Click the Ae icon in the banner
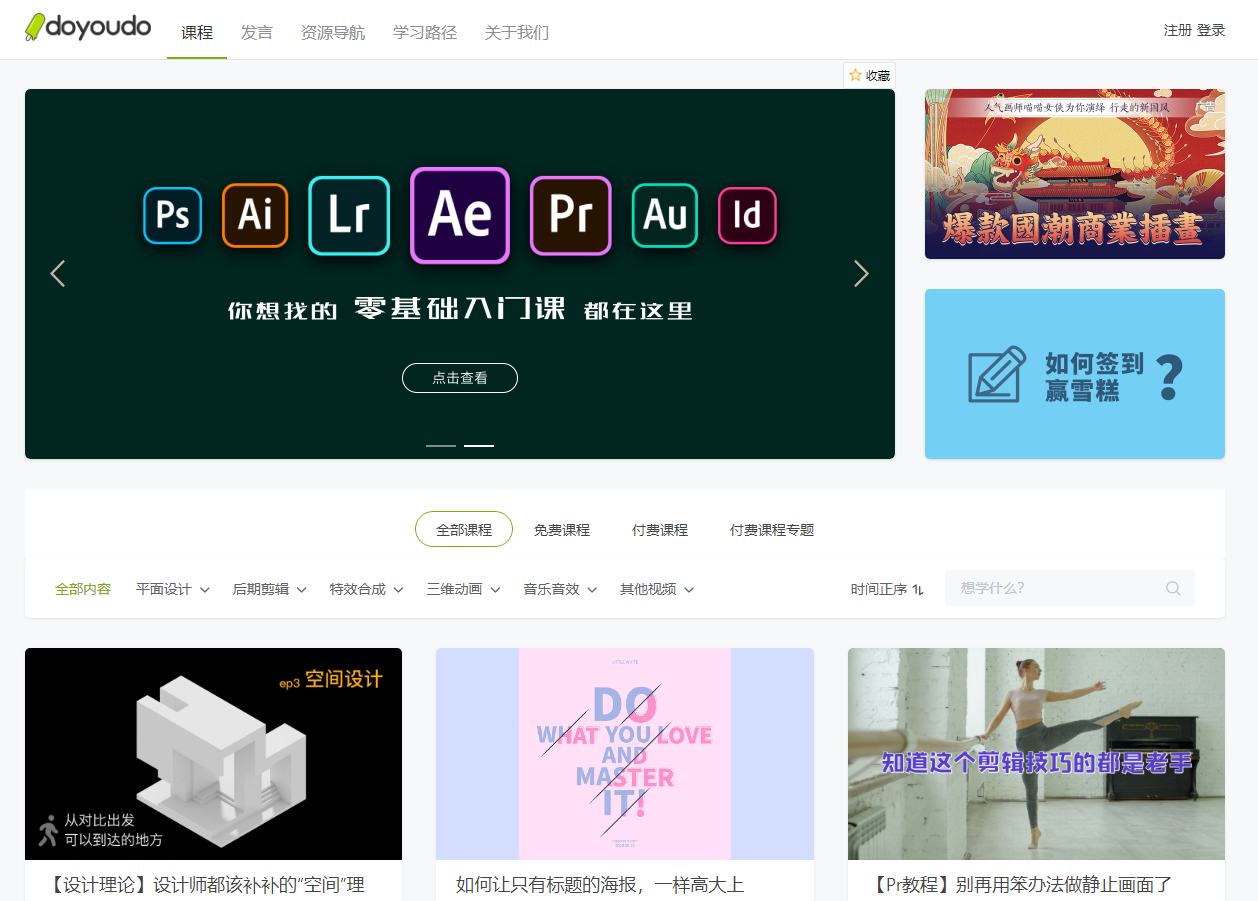The width and height of the screenshot is (1258, 901). pyautogui.click(x=459, y=215)
